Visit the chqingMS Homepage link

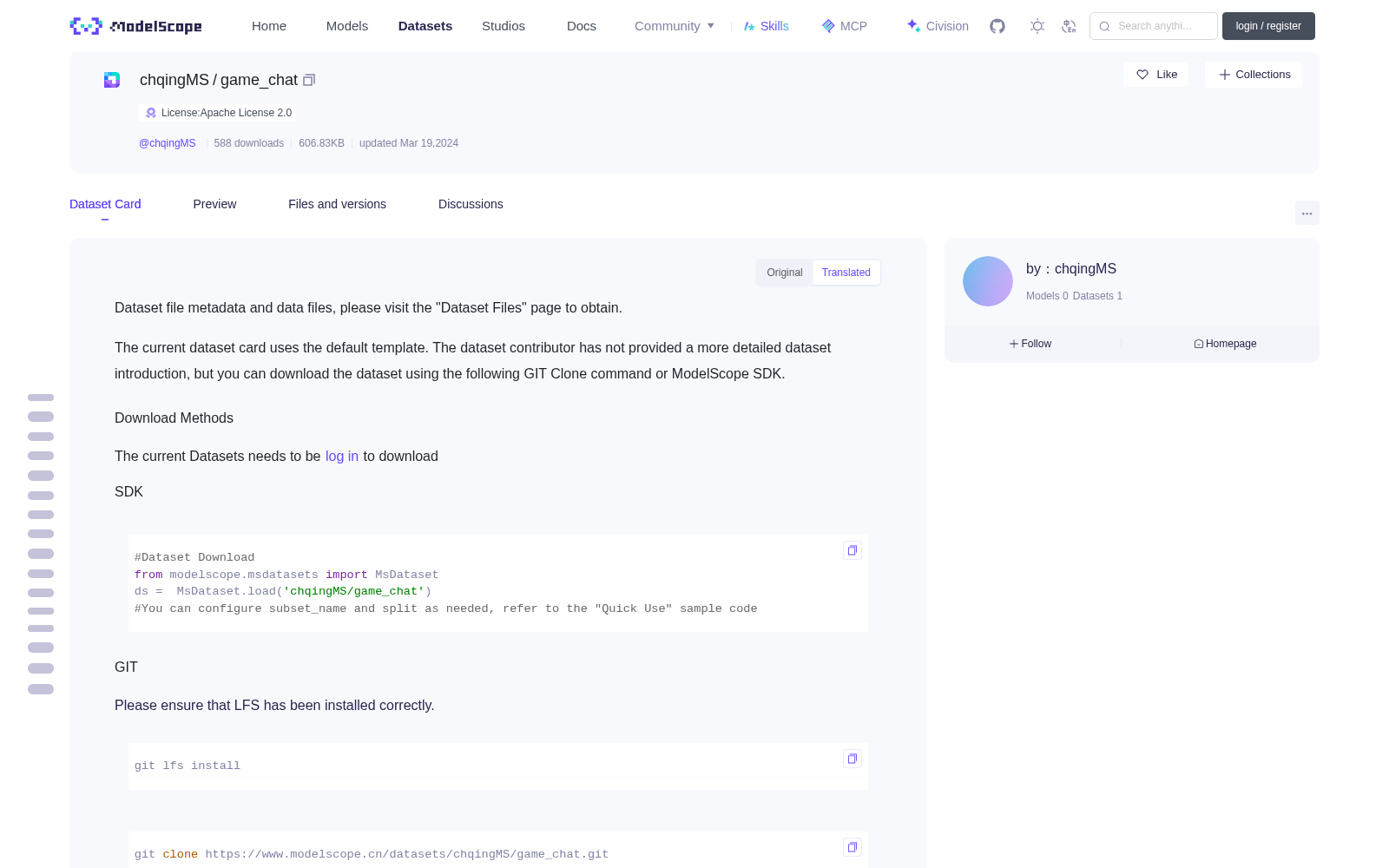(1225, 344)
